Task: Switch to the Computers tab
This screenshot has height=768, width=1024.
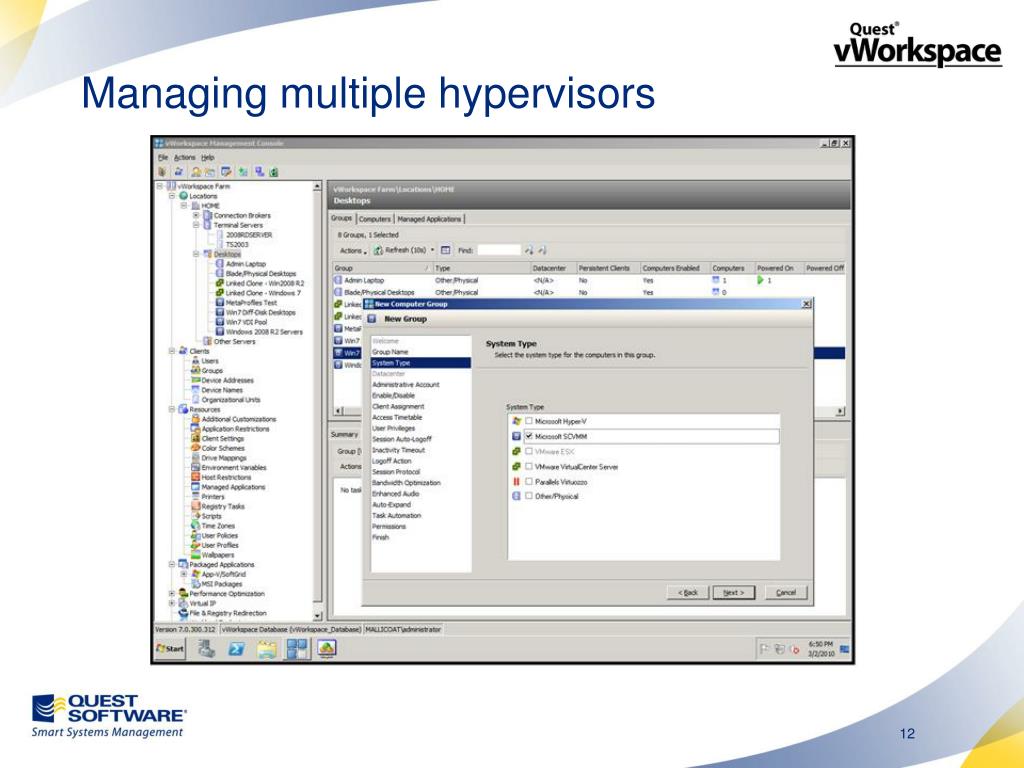Action: pyautogui.click(x=374, y=219)
